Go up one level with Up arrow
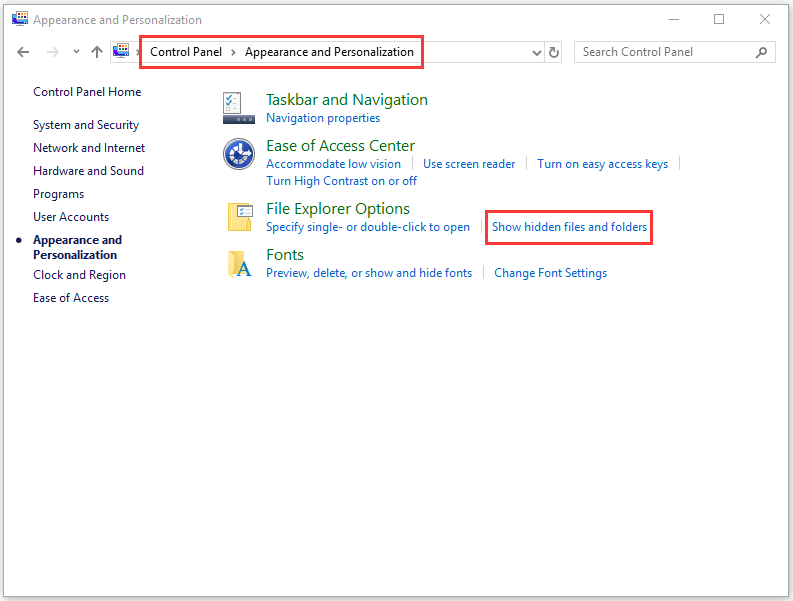Screen dimensions: 793x601 97,52
